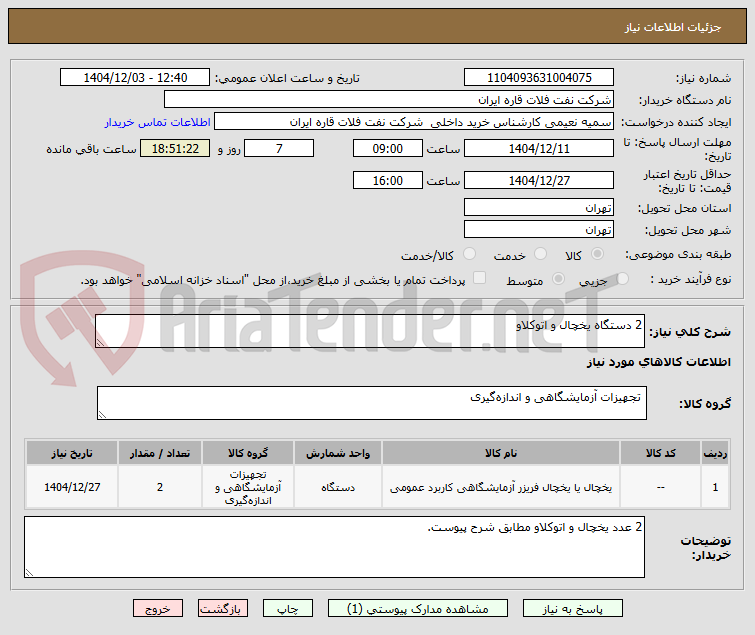Image resolution: width=755 pixels, height=635 pixels.
Task: Click the نام کالا column header
Action: pyautogui.click(x=501, y=453)
